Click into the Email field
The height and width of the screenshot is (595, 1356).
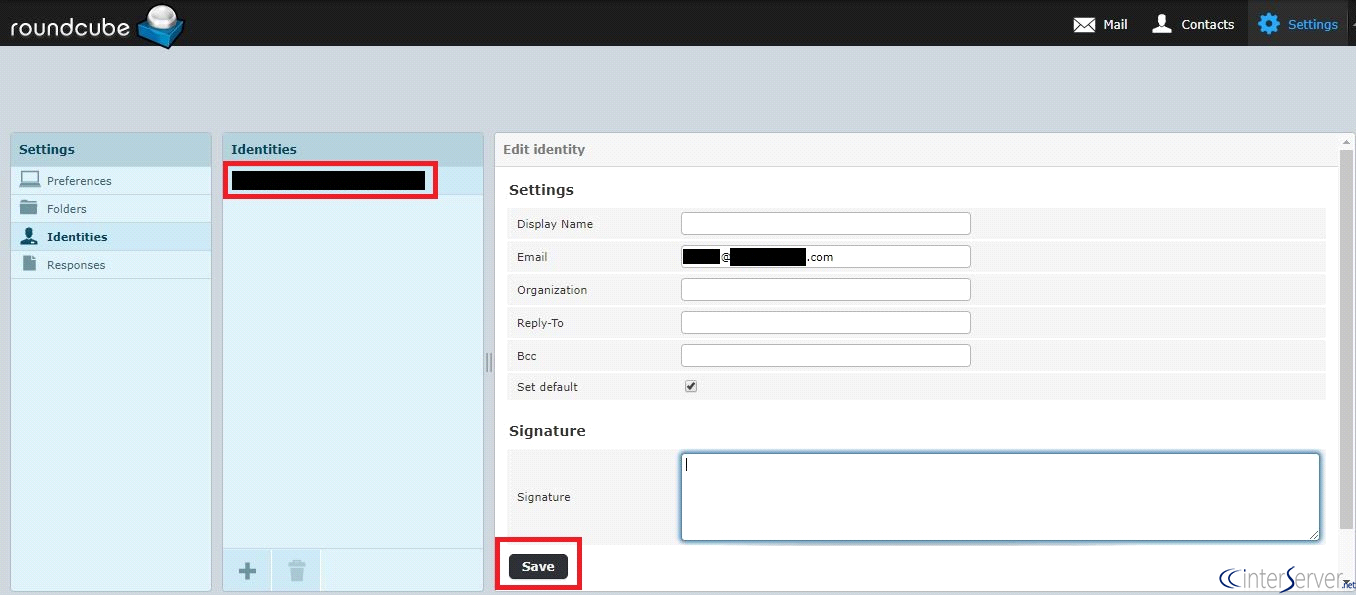tap(826, 257)
